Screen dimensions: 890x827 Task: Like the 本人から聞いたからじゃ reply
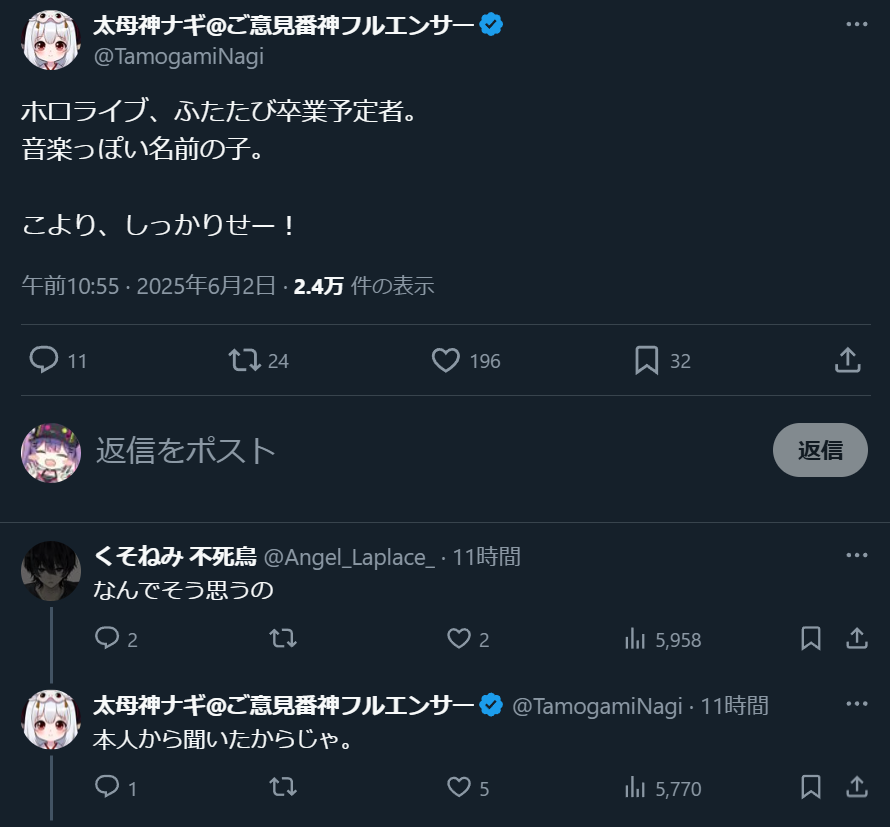459,787
